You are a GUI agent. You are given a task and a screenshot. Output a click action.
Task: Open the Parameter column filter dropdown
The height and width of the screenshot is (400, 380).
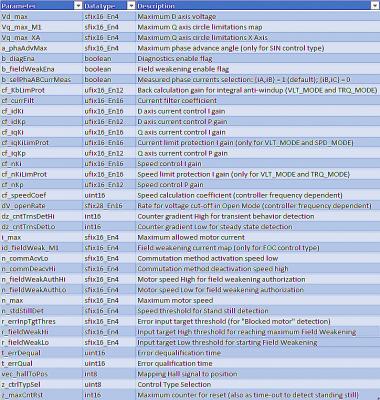[x=78, y=6]
